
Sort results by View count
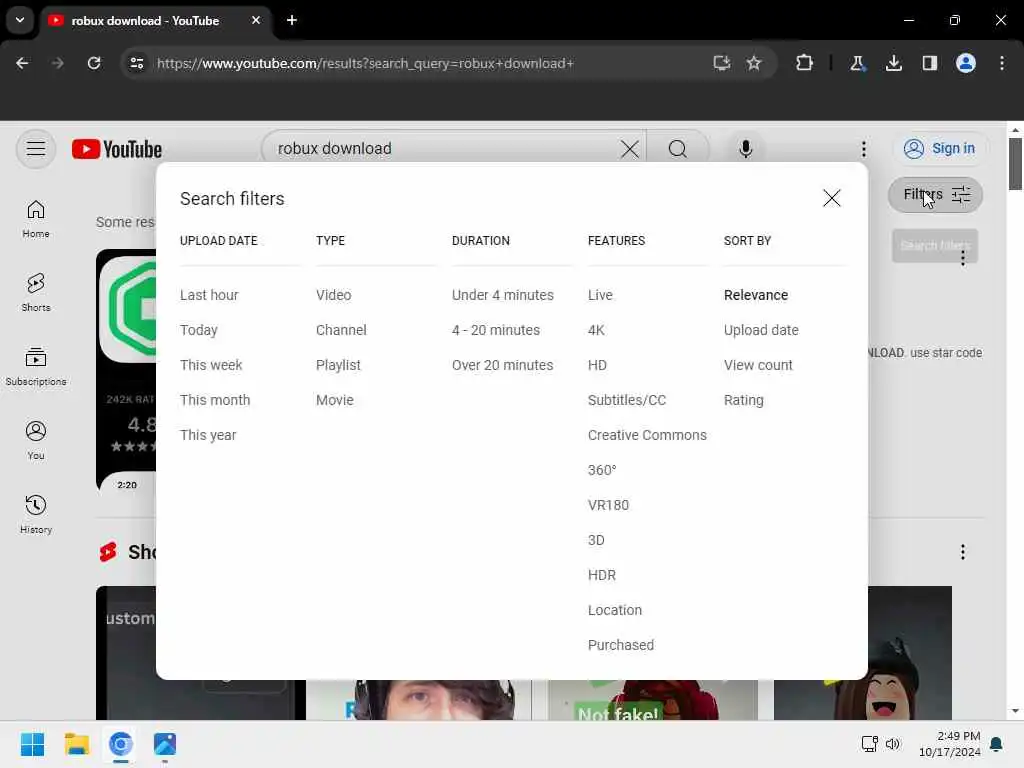[x=758, y=365]
